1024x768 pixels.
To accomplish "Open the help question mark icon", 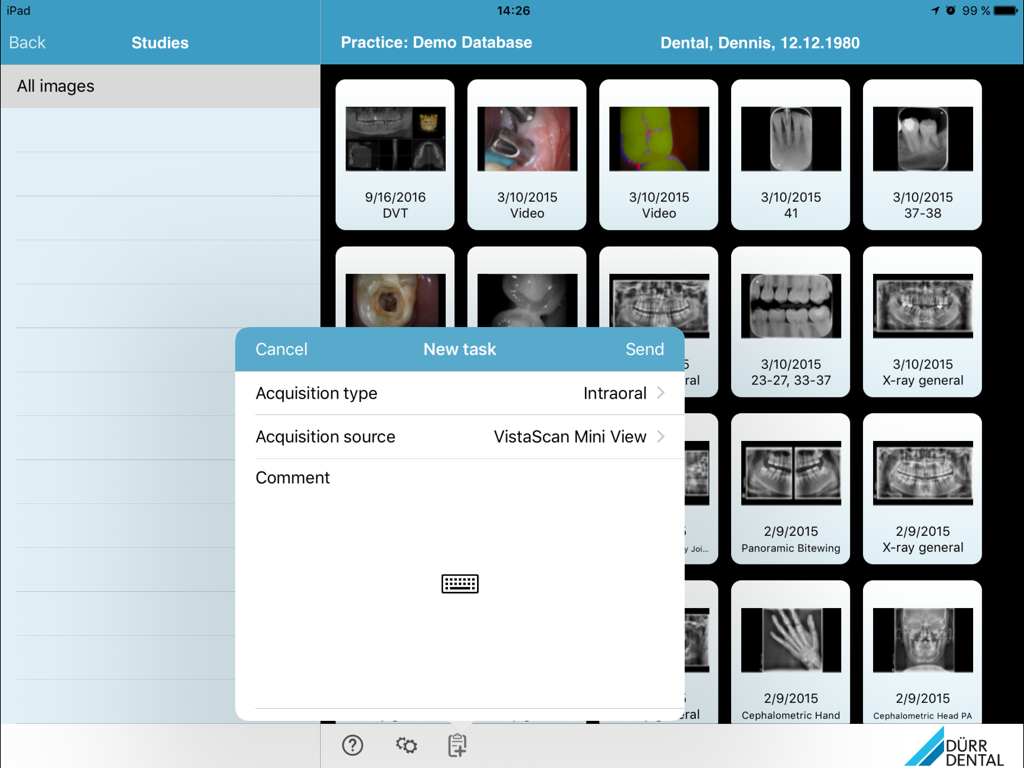I will click(352, 745).
